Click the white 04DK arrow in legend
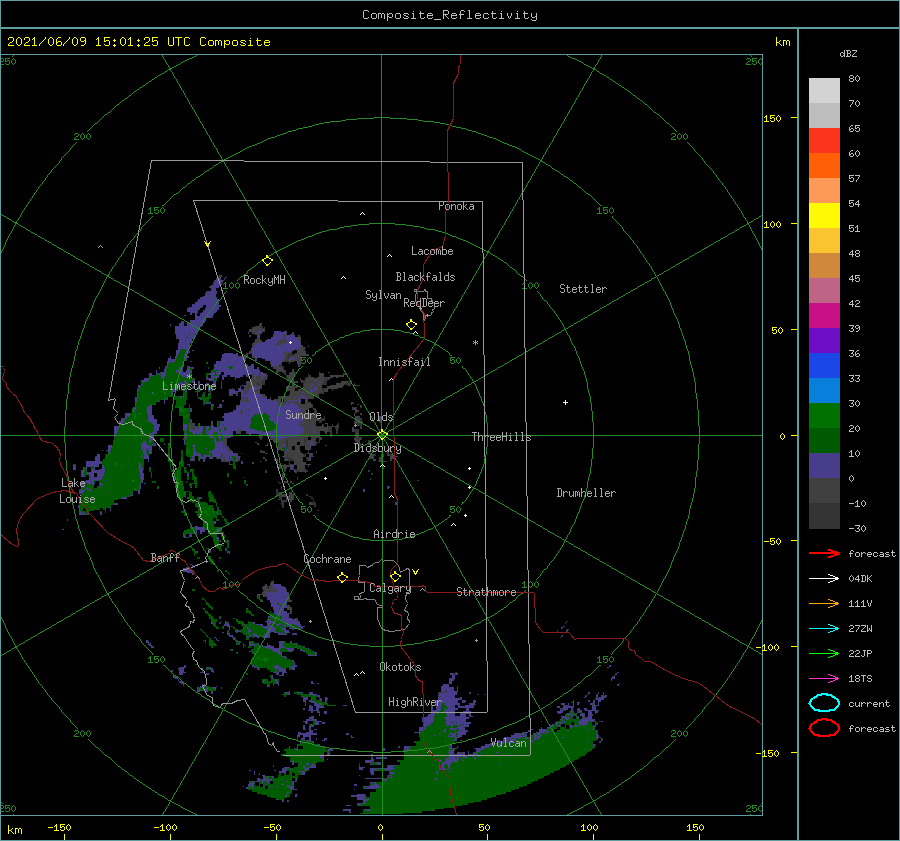900x841 pixels. [824, 578]
